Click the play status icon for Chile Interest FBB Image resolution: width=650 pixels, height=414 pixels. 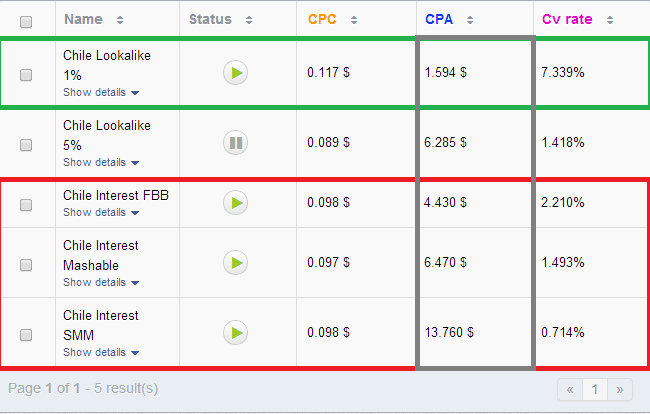click(x=235, y=203)
